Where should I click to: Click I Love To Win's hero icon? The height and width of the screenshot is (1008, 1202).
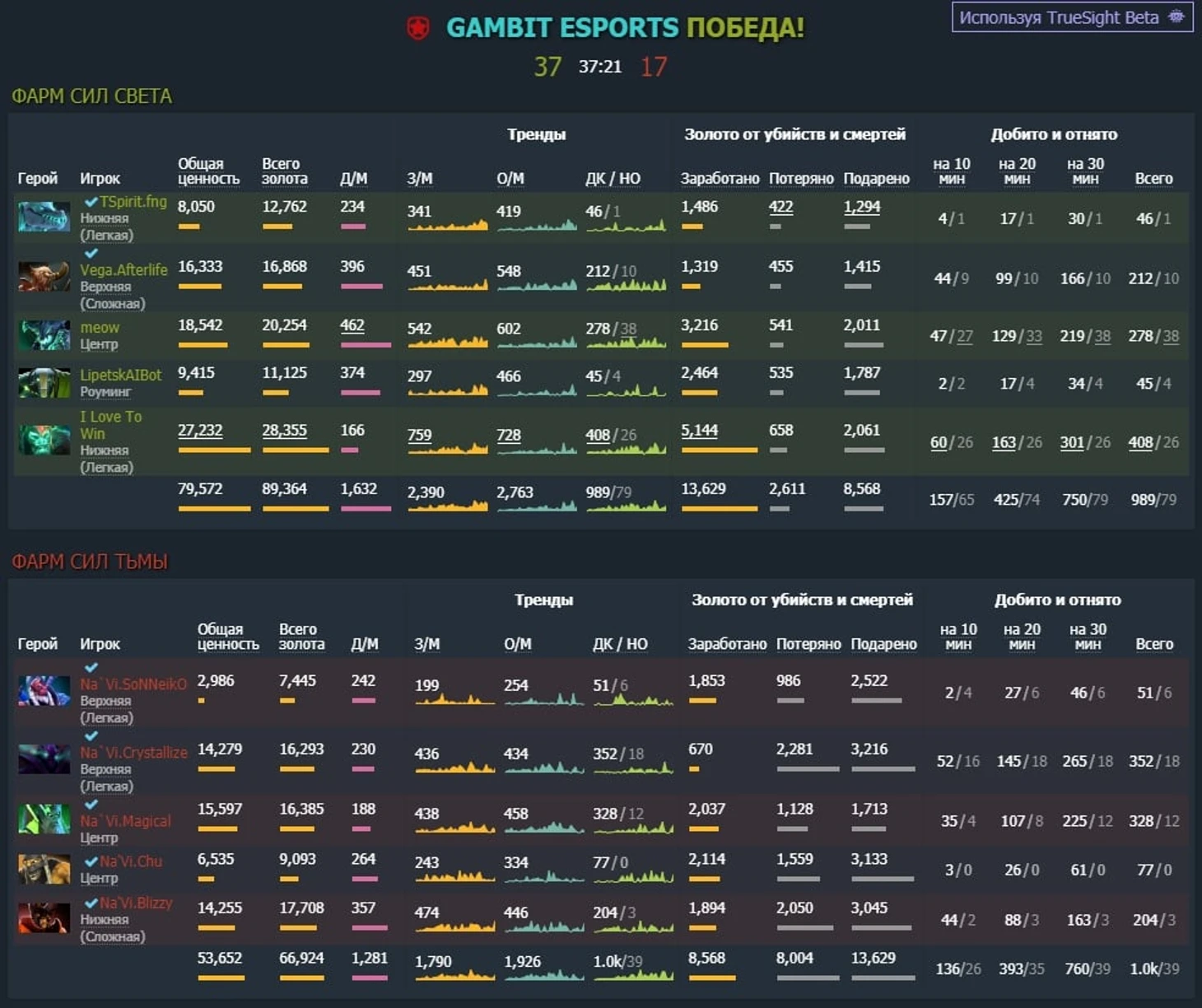click(x=44, y=441)
